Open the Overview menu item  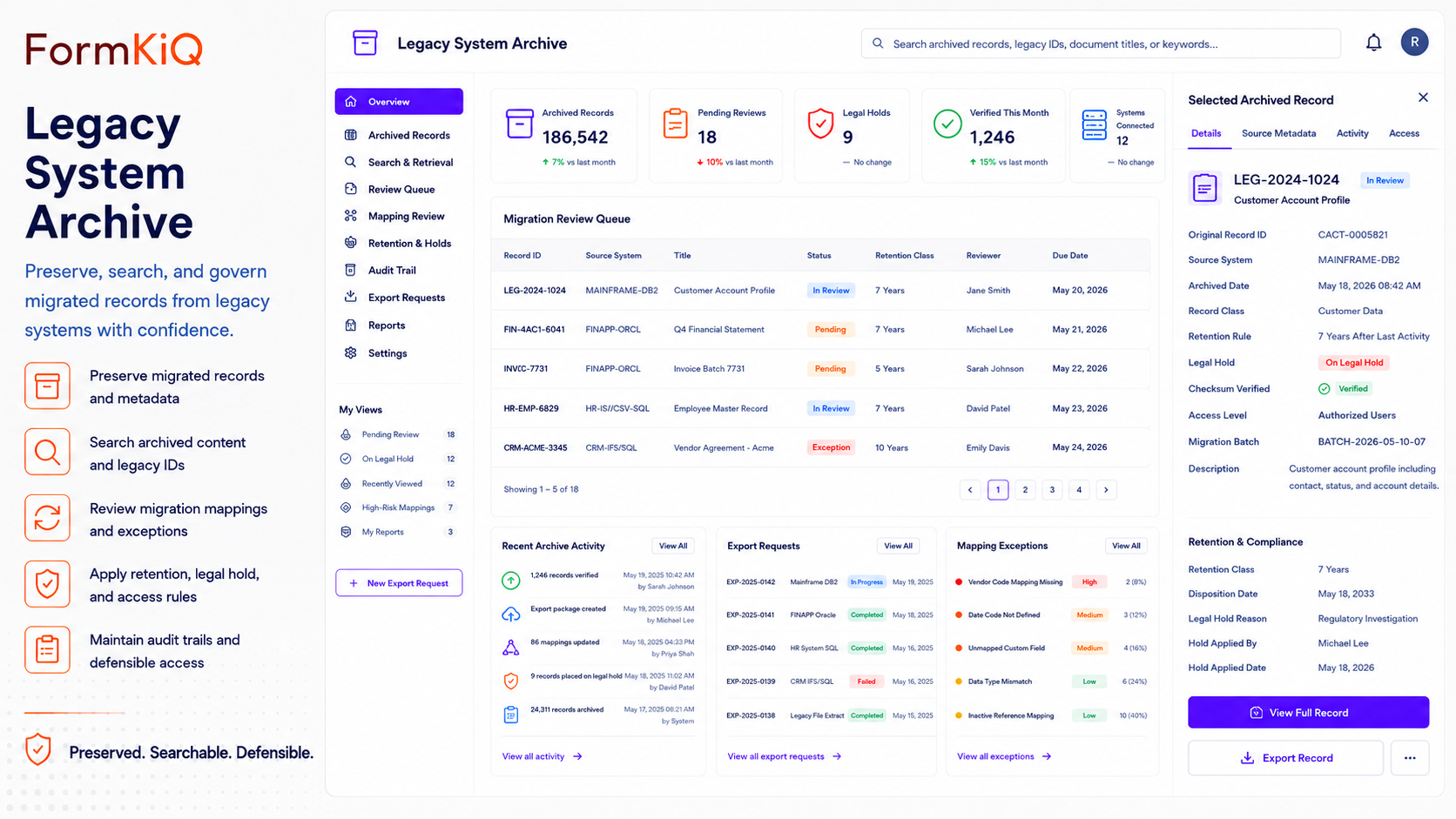pos(399,102)
